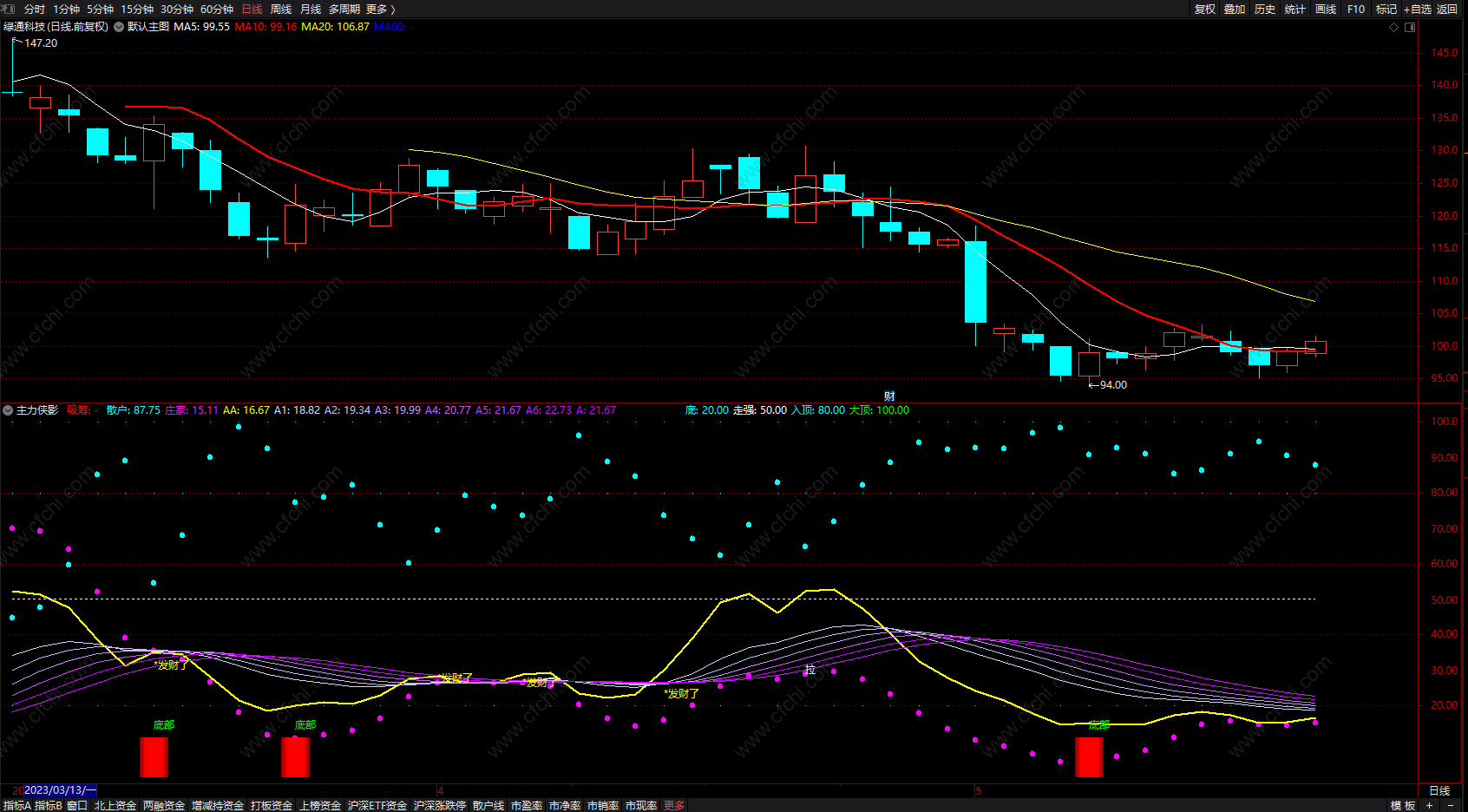This screenshot has width=1468, height=812.
Task: Select 沪深ETF资金 indicator
Action: pyautogui.click(x=377, y=806)
